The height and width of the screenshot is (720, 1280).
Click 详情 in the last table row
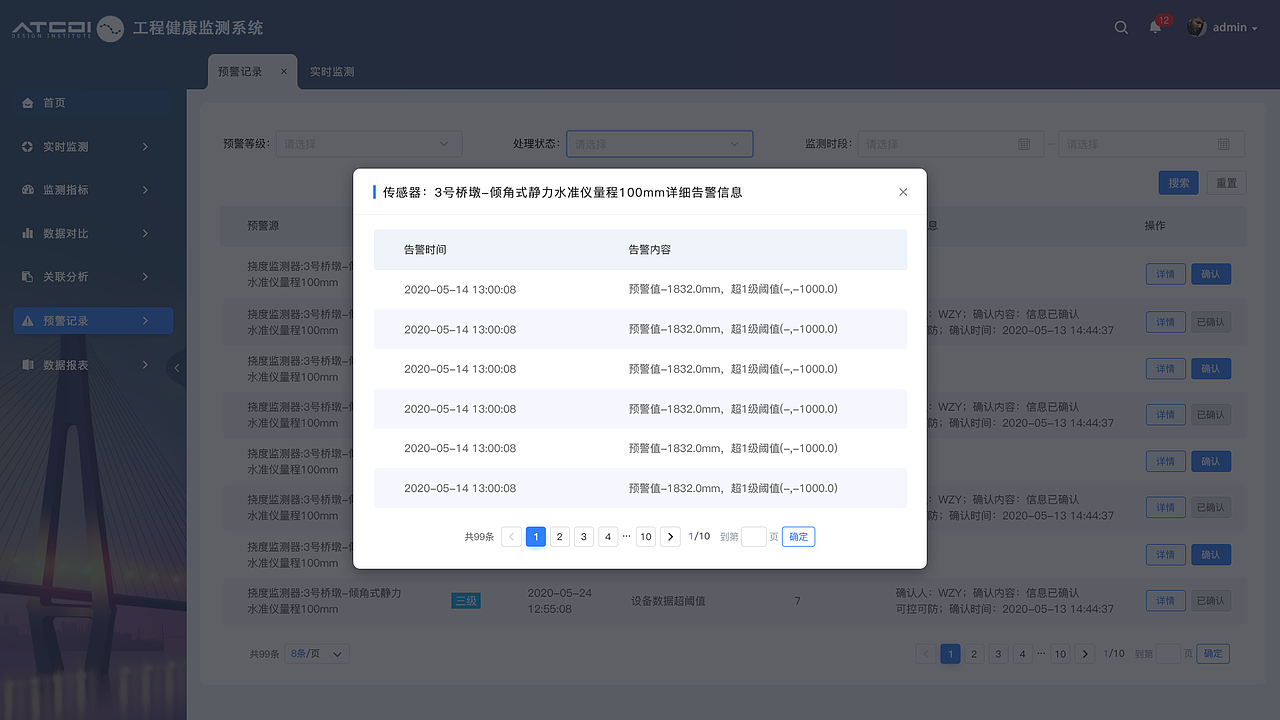click(x=1166, y=601)
